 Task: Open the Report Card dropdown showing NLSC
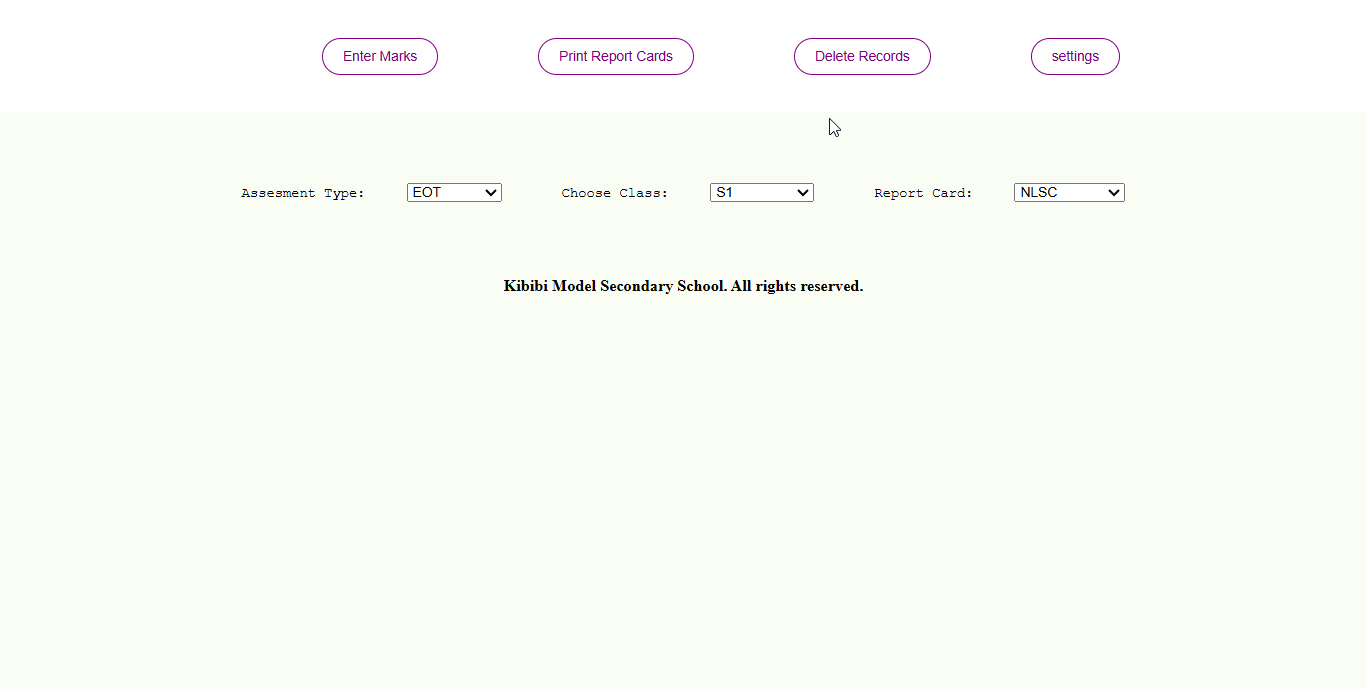coord(1069,193)
